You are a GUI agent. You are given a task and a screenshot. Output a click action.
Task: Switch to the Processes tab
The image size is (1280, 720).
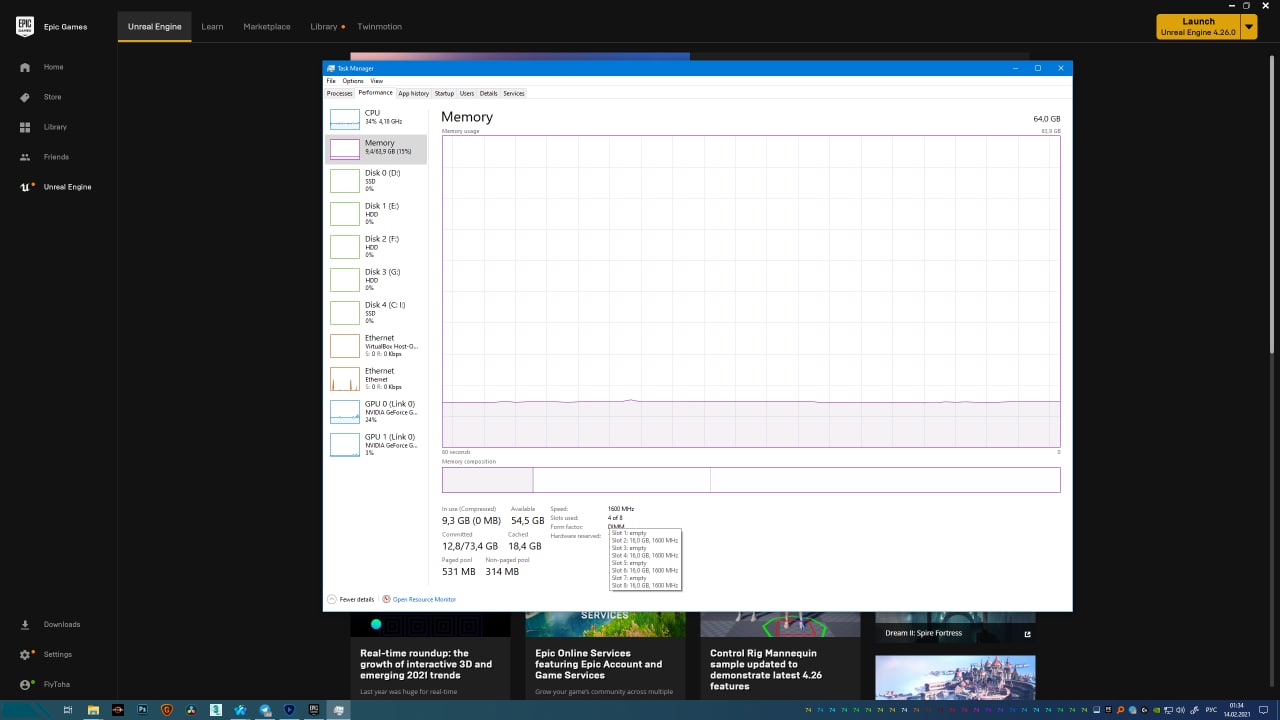tap(340, 93)
